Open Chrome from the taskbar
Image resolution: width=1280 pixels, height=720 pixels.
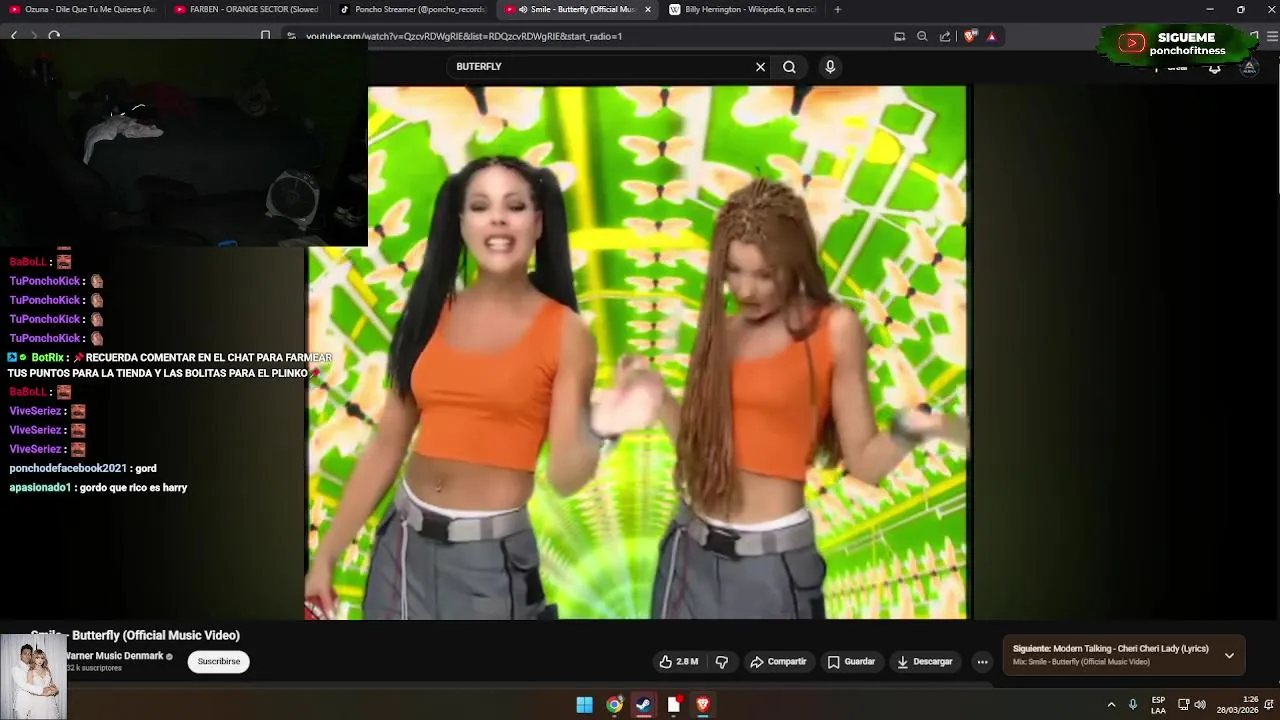point(614,705)
